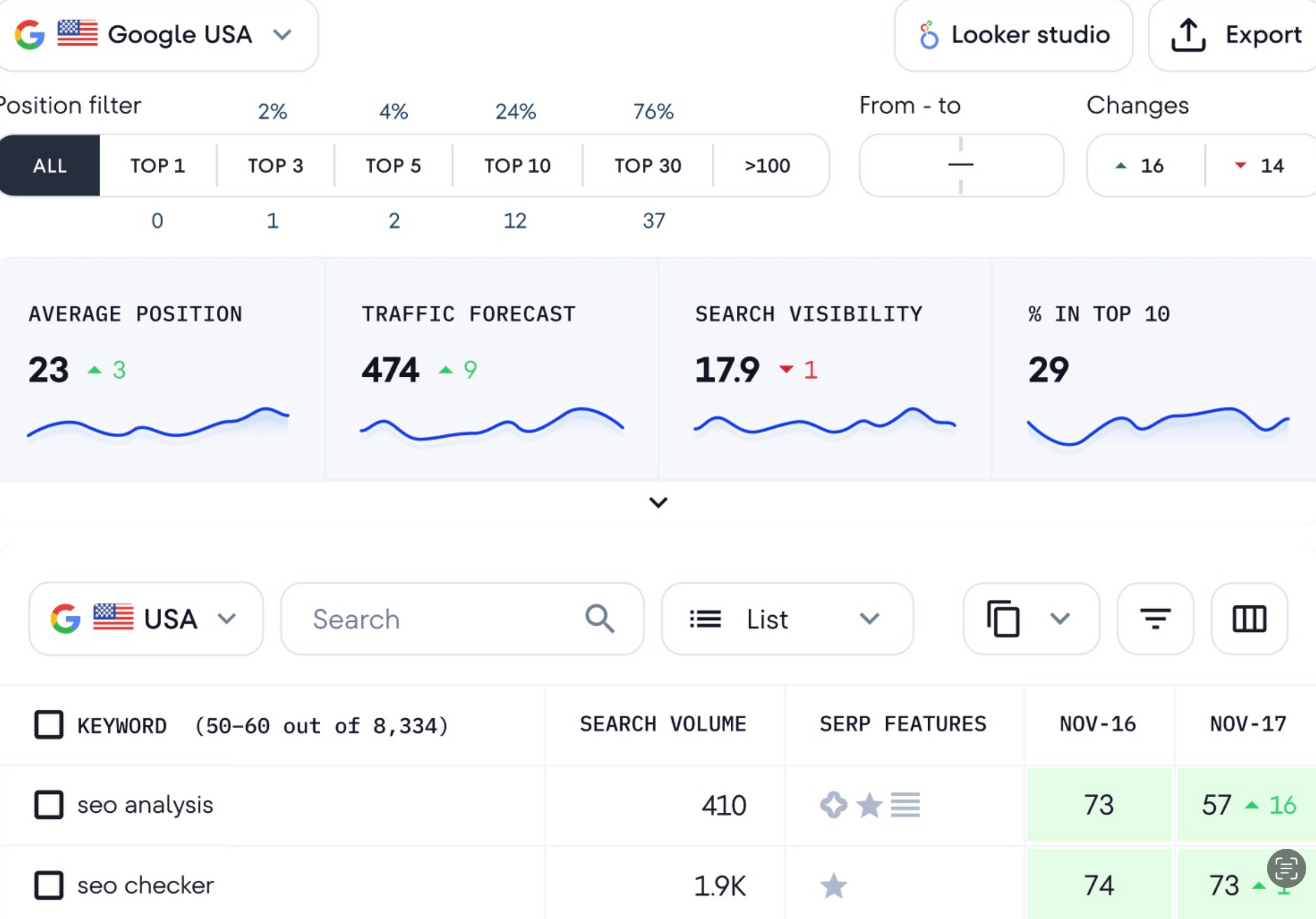The image size is (1316, 919).
Task: Expand the metrics panel chevron
Action: point(658,503)
